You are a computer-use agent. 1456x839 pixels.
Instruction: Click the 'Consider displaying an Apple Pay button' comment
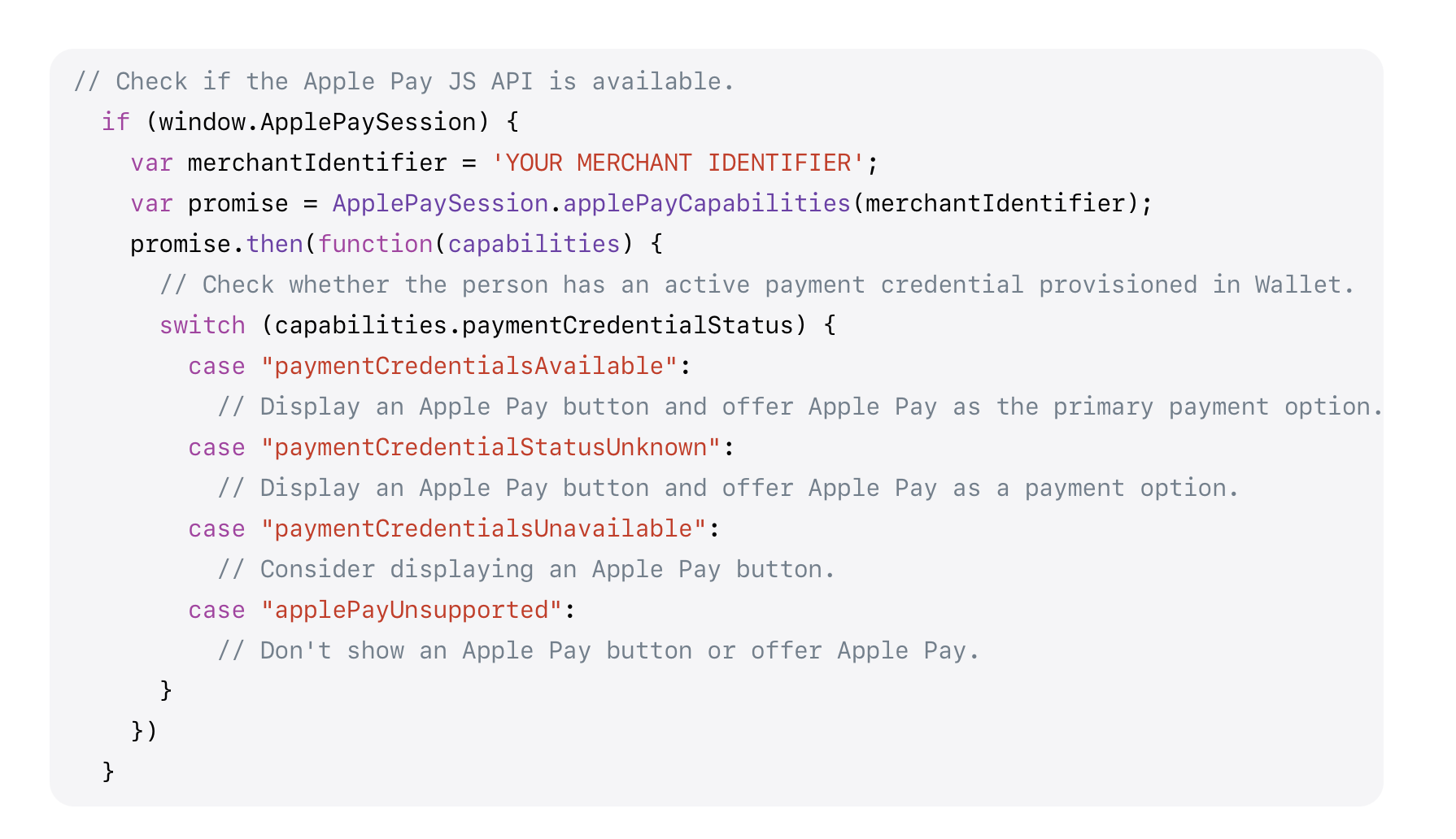[526, 569]
